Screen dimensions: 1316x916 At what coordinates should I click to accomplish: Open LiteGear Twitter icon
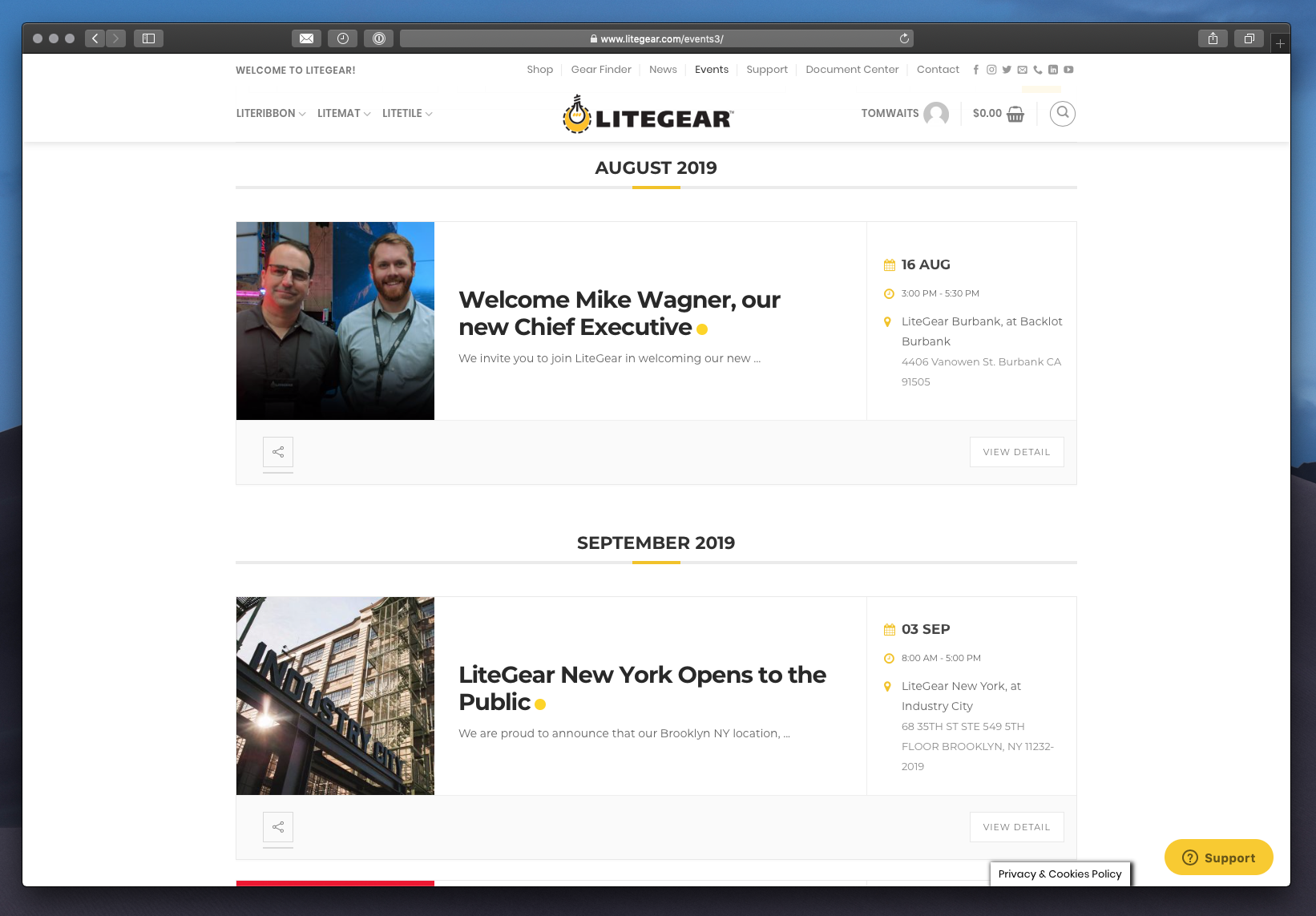click(x=1007, y=70)
